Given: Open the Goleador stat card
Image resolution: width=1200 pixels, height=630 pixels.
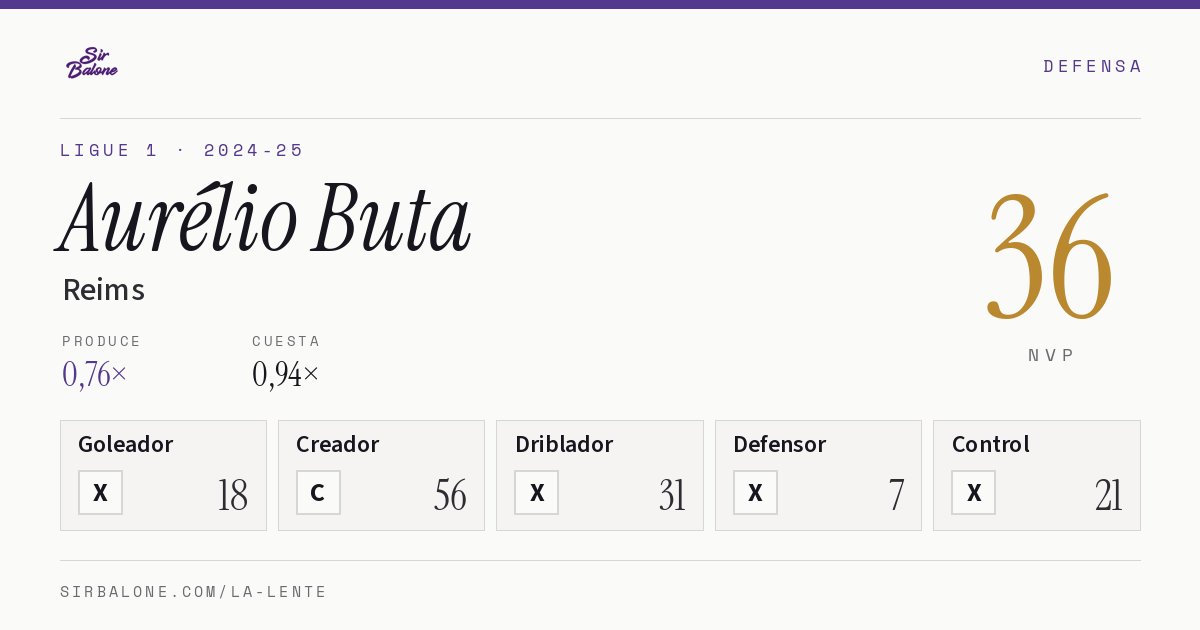Looking at the screenshot, I should click(x=163, y=475).
